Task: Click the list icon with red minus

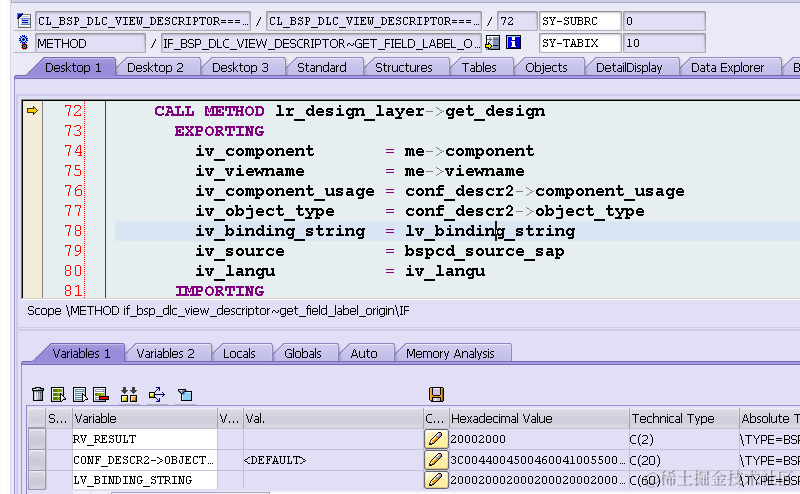Action: pyautogui.click(x=101, y=394)
